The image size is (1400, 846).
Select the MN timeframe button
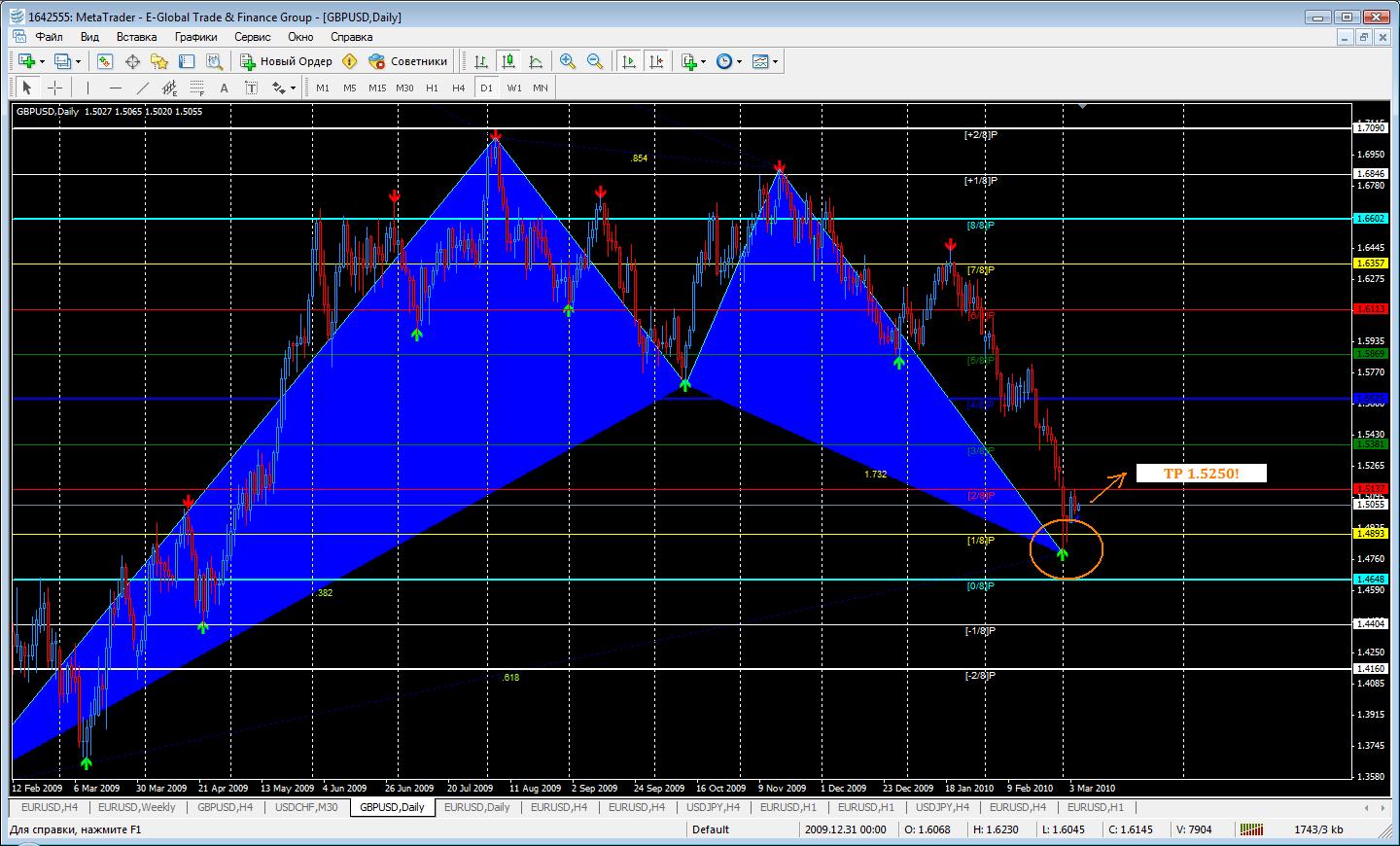541,88
